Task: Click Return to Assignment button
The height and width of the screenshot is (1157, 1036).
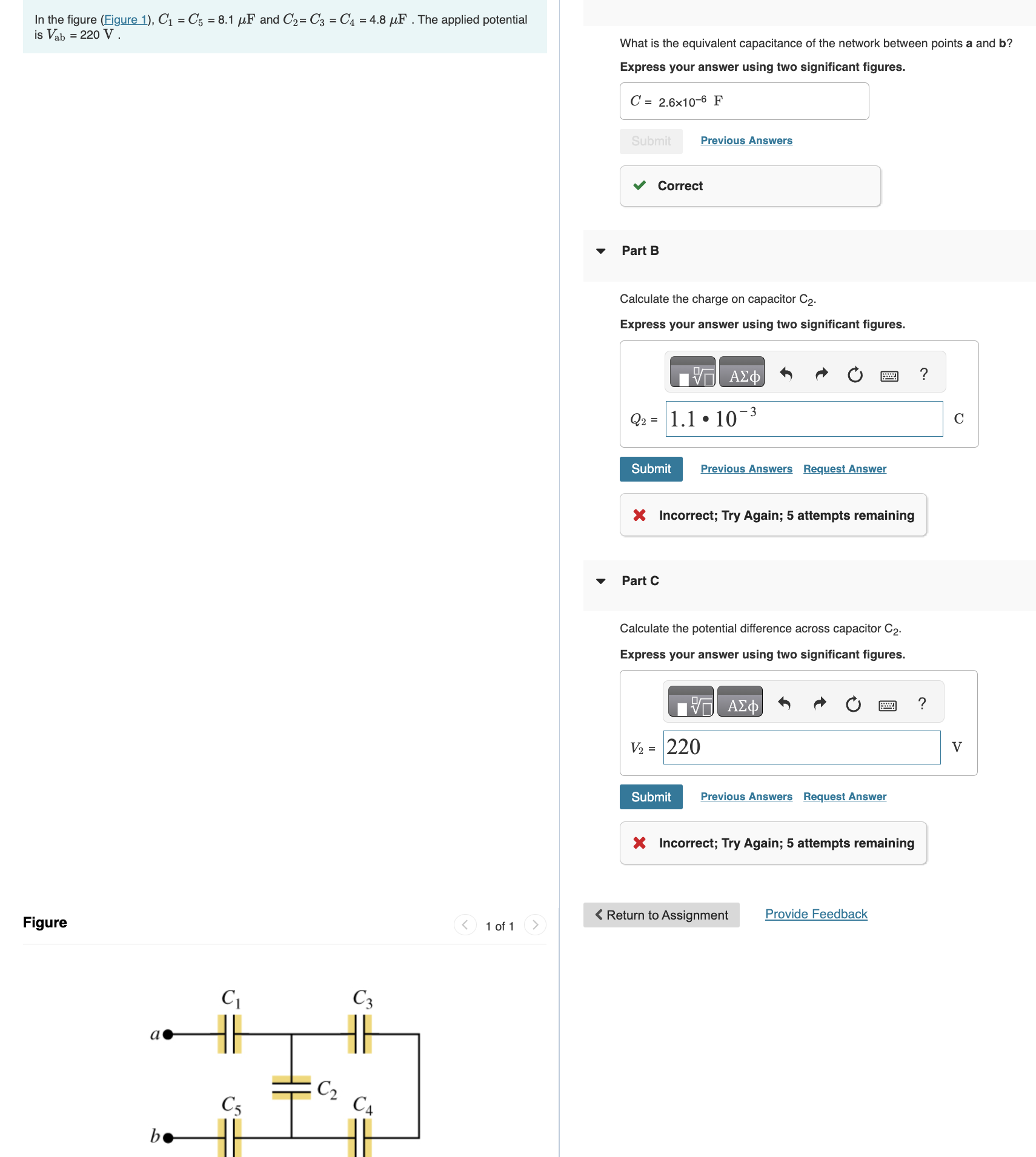Action: coord(661,915)
